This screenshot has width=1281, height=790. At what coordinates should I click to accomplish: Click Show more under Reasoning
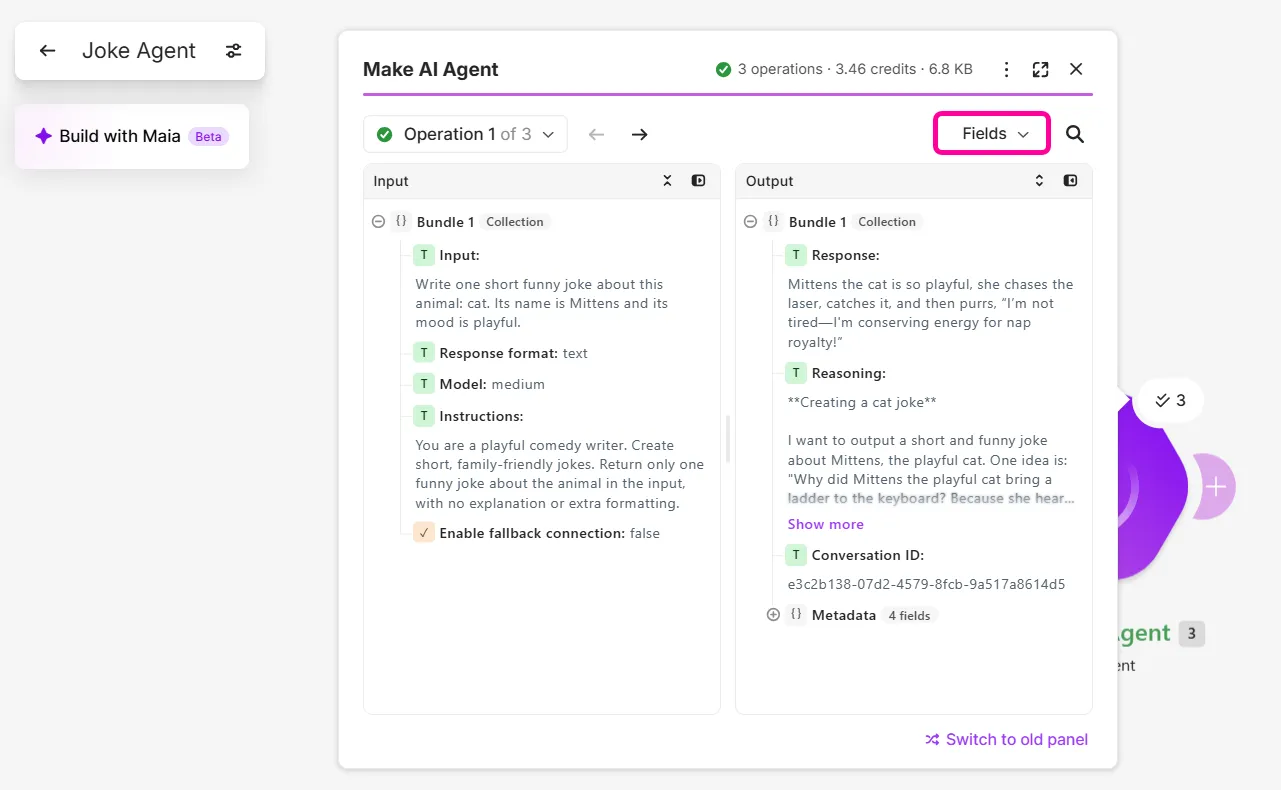coord(825,524)
